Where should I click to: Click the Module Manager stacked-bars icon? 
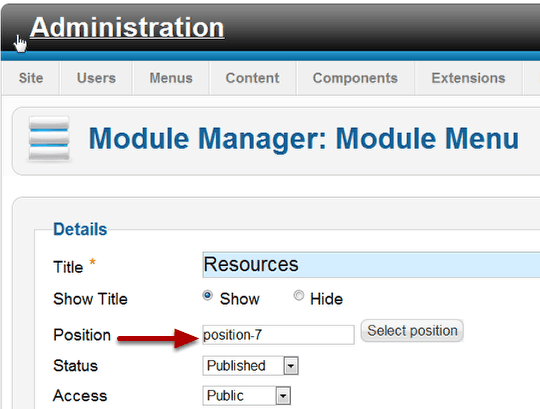point(49,138)
